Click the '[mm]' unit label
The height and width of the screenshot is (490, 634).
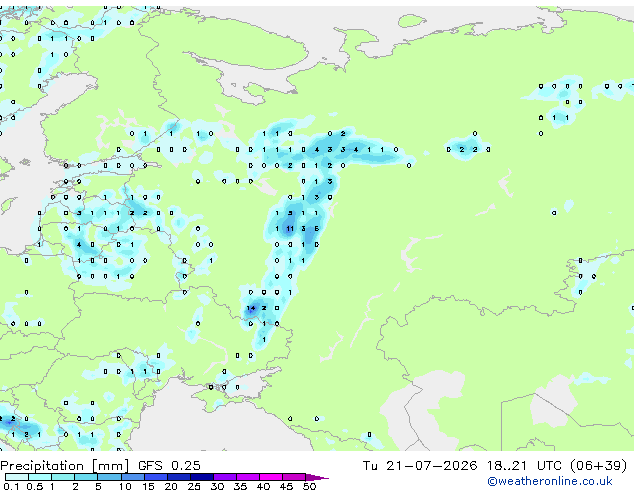click(110, 466)
